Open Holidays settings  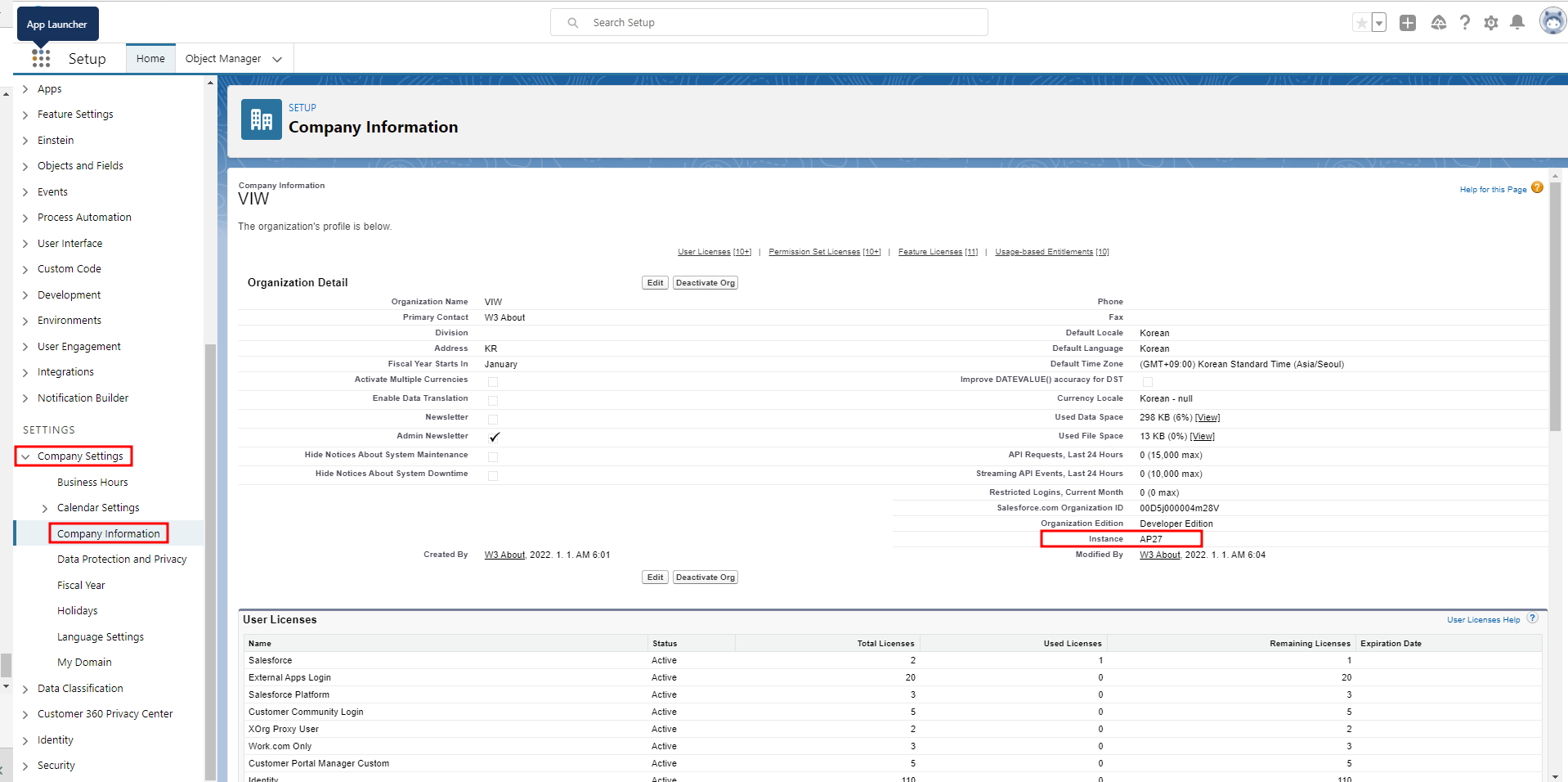click(x=77, y=611)
